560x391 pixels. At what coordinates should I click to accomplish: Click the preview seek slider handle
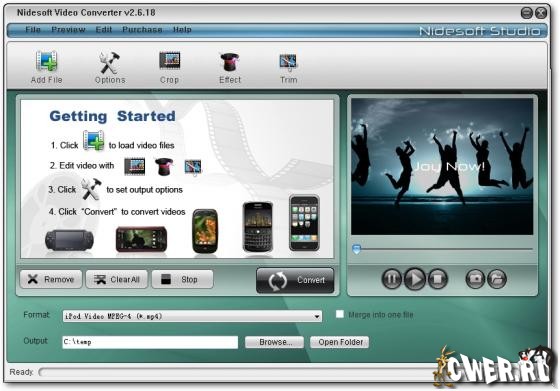click(x=356, y=249)
